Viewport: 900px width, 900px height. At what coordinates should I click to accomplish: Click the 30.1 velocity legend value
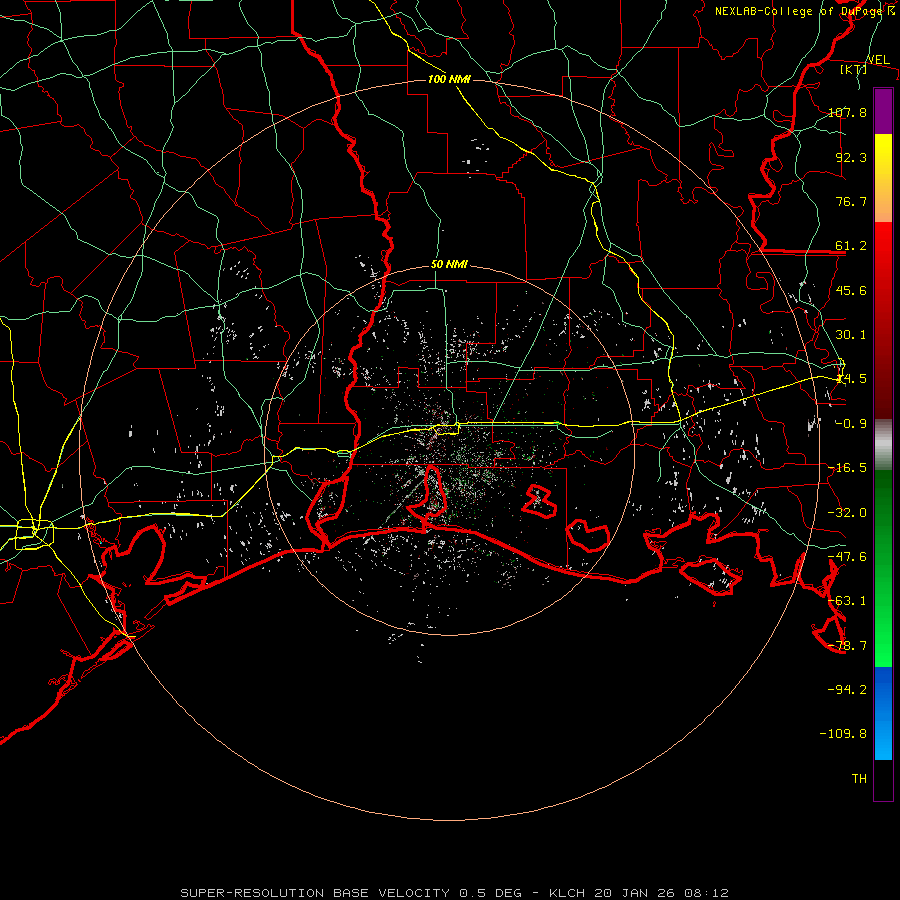[851, 335]
